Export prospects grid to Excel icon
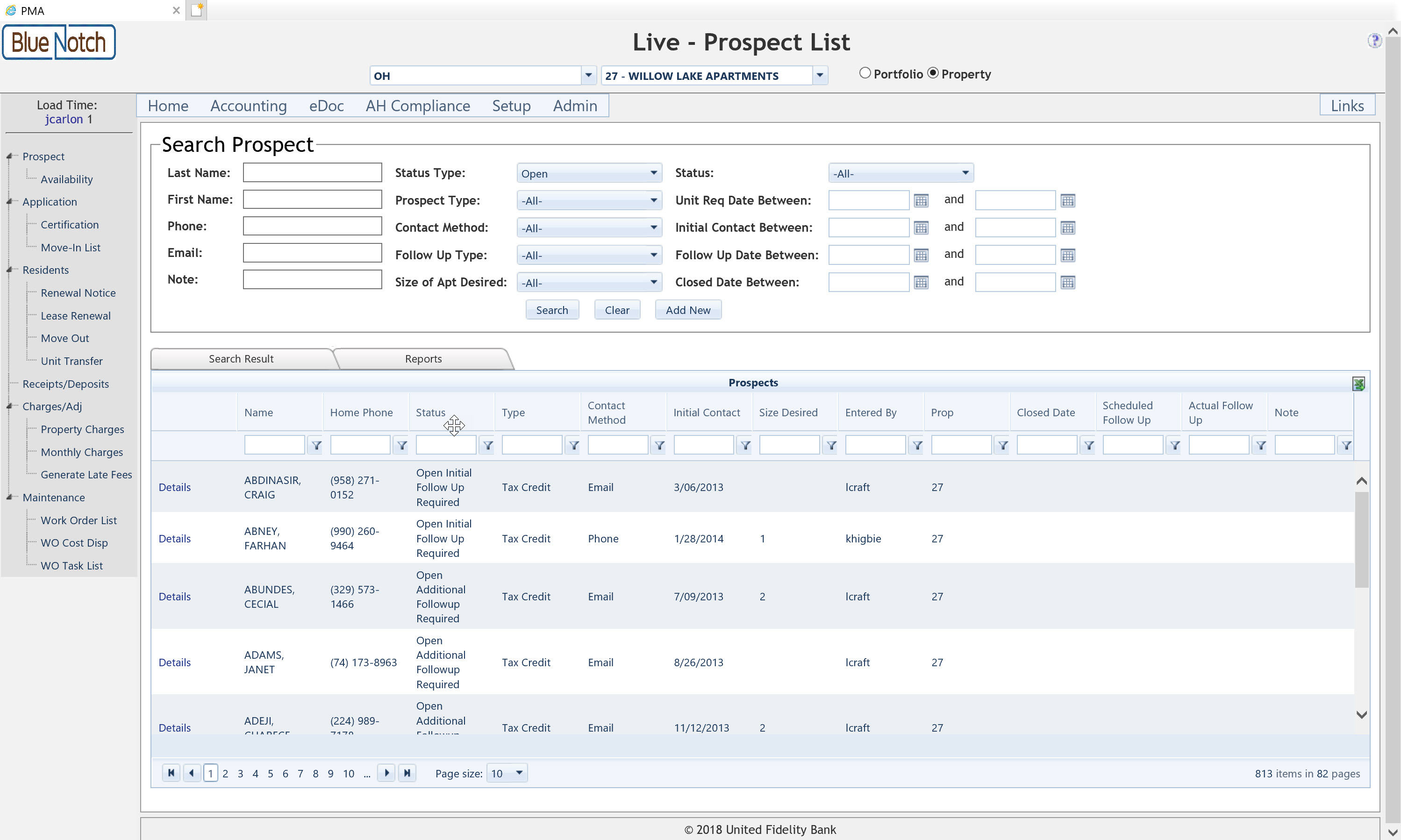This screenshot has width=1401, height=840. (1358, 384)
